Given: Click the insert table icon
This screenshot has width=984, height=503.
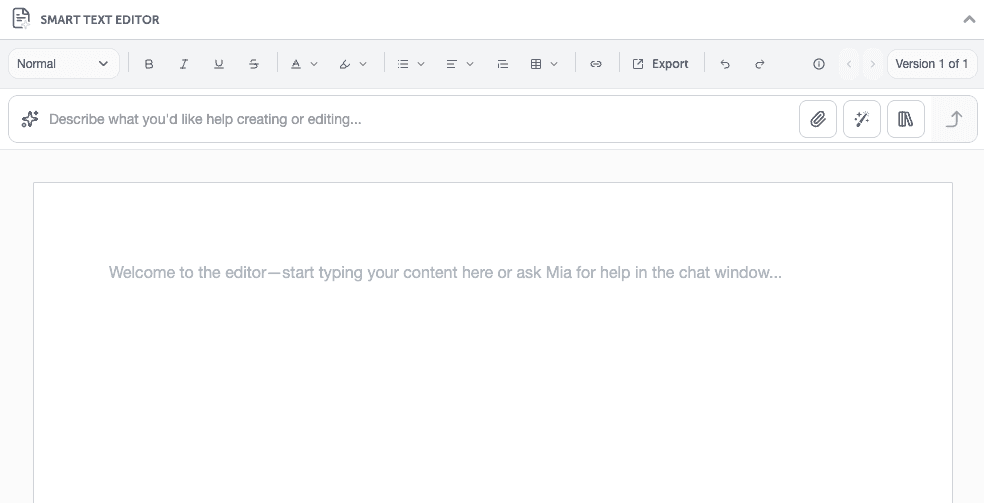Looking at the screenshot, I should (x=536, y=64).
